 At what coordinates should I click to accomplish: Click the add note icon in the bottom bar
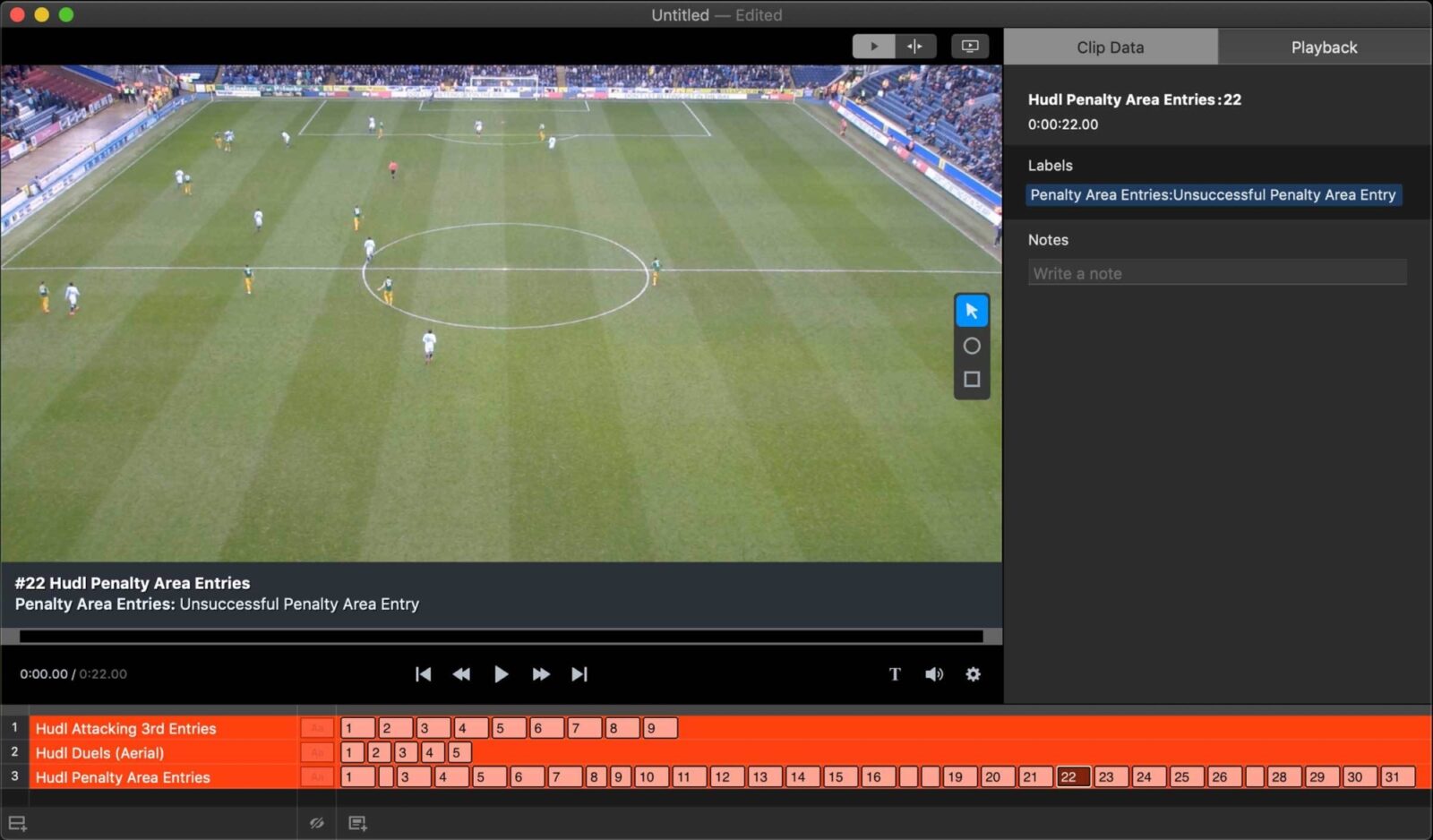[x=358, y=822]
